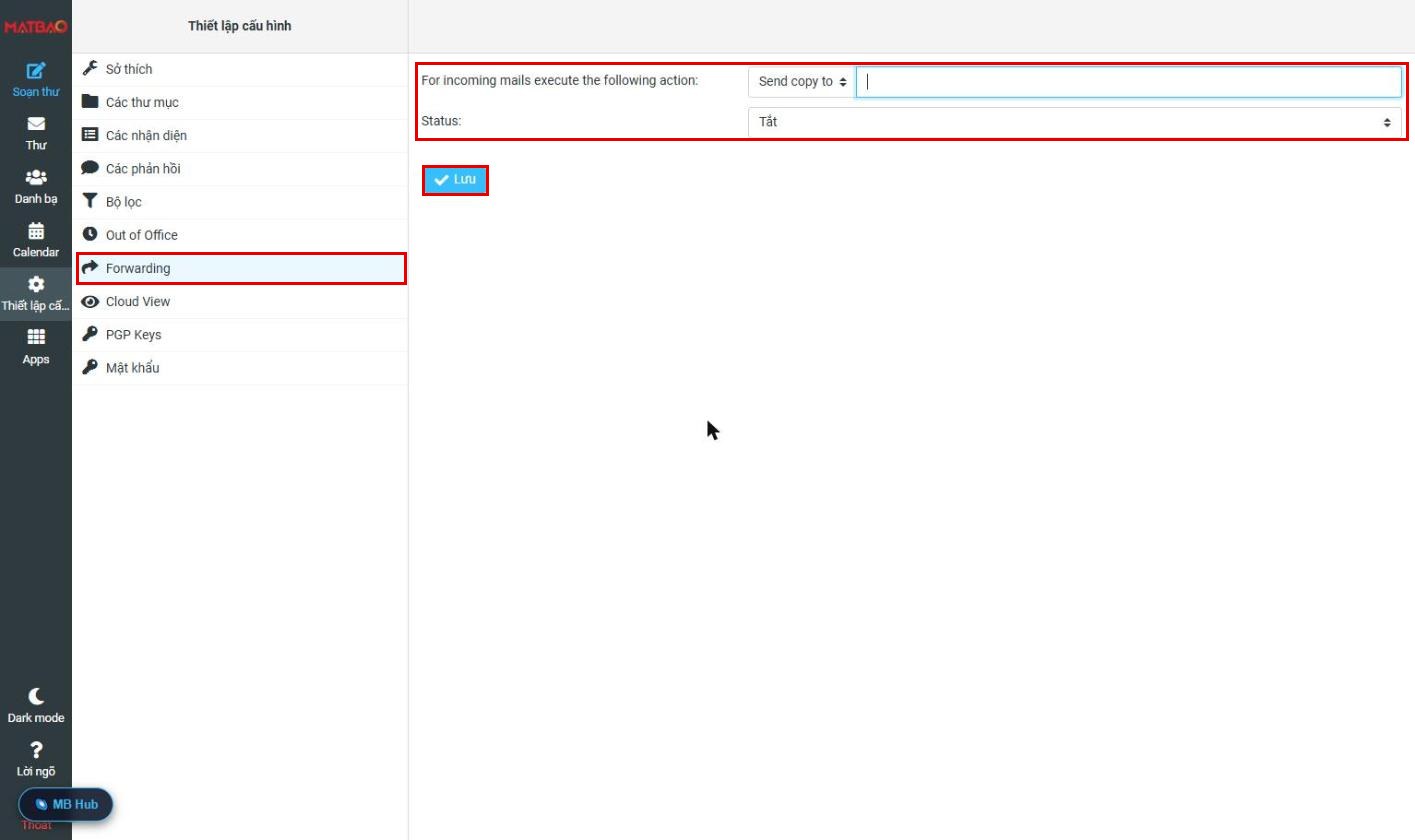This screenshot has width=1415, height=840.
Task: Click the Lời ngõ question mark icon
Action: (x=36, y=750)
